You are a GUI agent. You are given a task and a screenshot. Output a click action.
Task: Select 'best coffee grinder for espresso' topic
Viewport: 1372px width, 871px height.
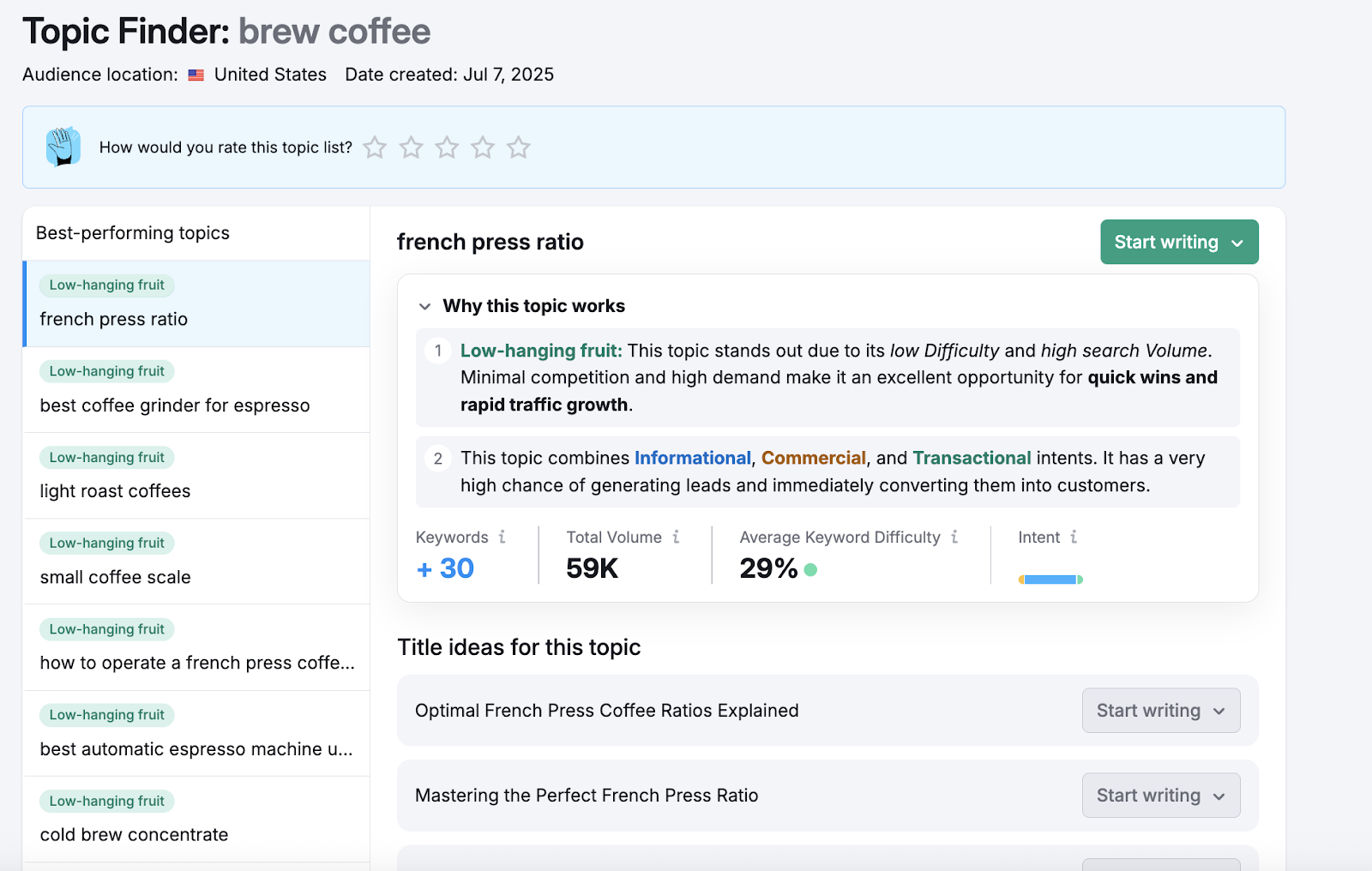coord(175,405)
